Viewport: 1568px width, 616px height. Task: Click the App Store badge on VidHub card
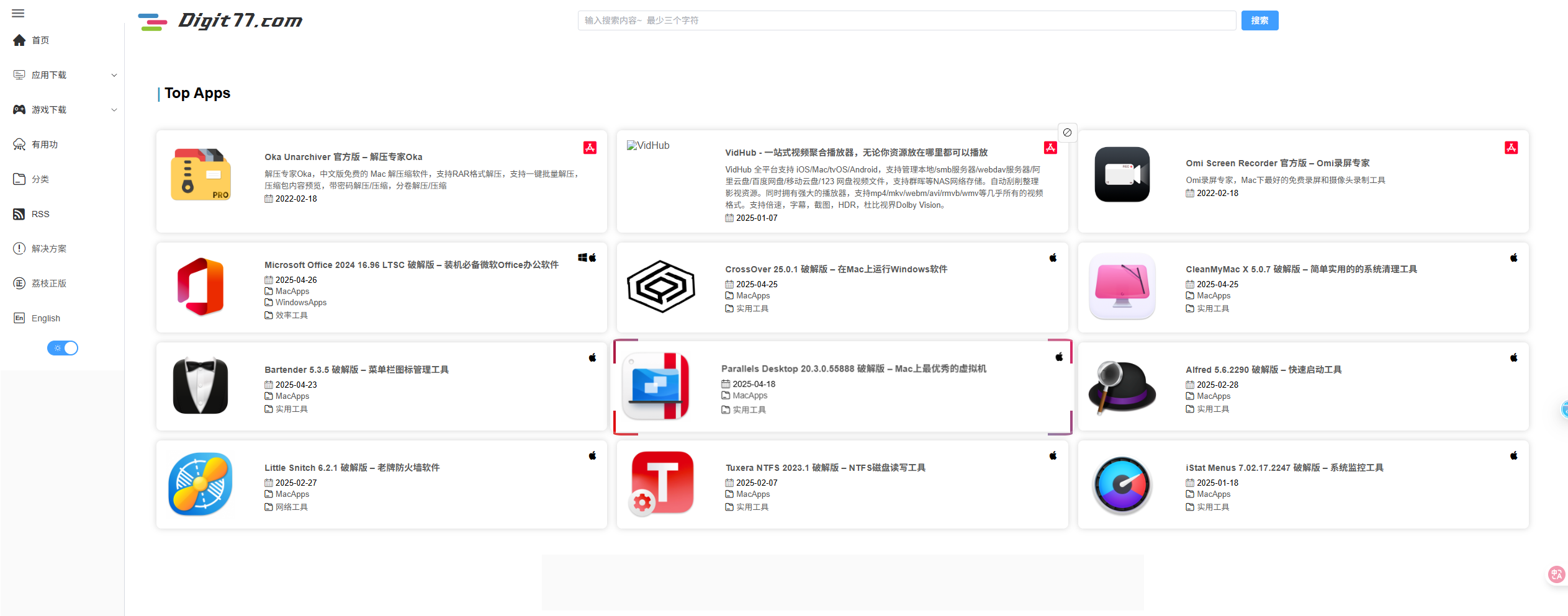tap(1050, 148)
